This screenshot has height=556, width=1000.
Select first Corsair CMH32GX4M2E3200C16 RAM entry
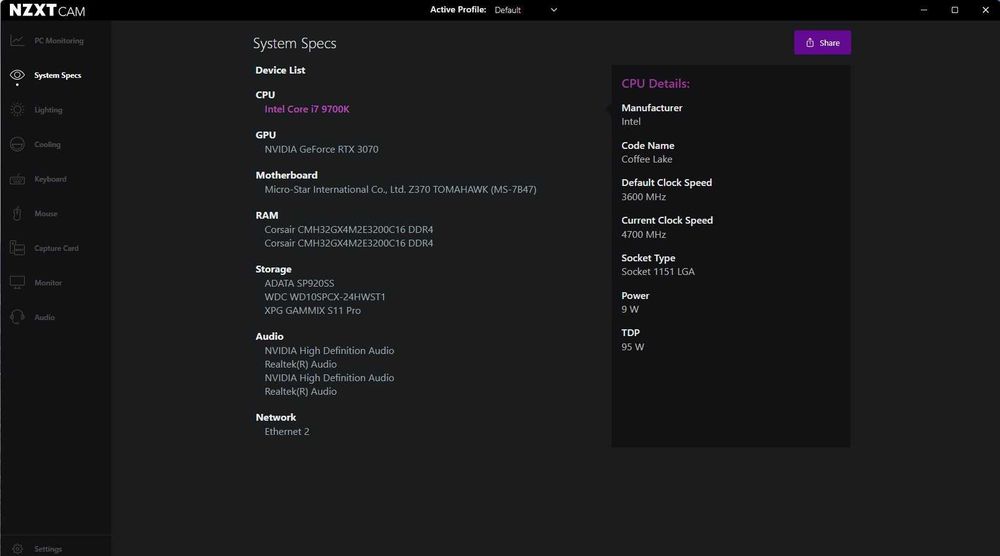tap(349, 230)
